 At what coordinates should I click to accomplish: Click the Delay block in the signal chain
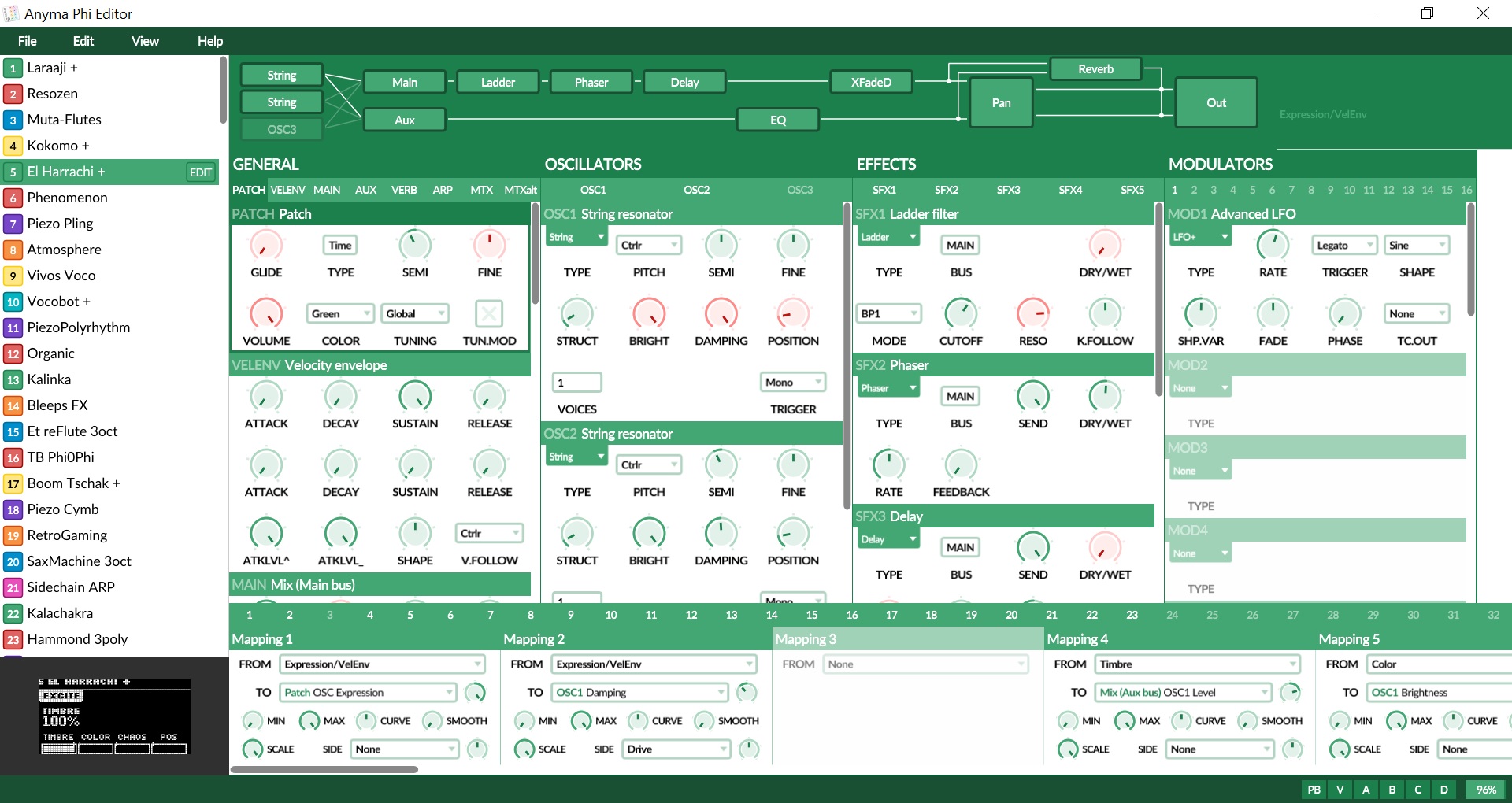[684, 82]
